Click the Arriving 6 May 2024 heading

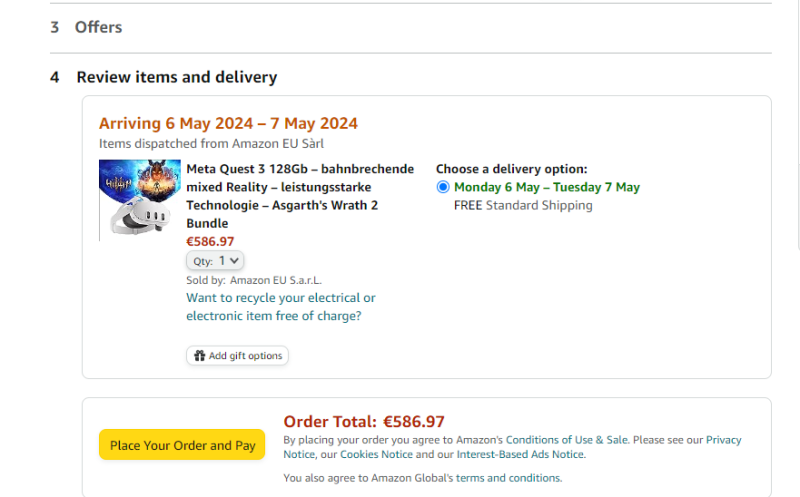228,123
